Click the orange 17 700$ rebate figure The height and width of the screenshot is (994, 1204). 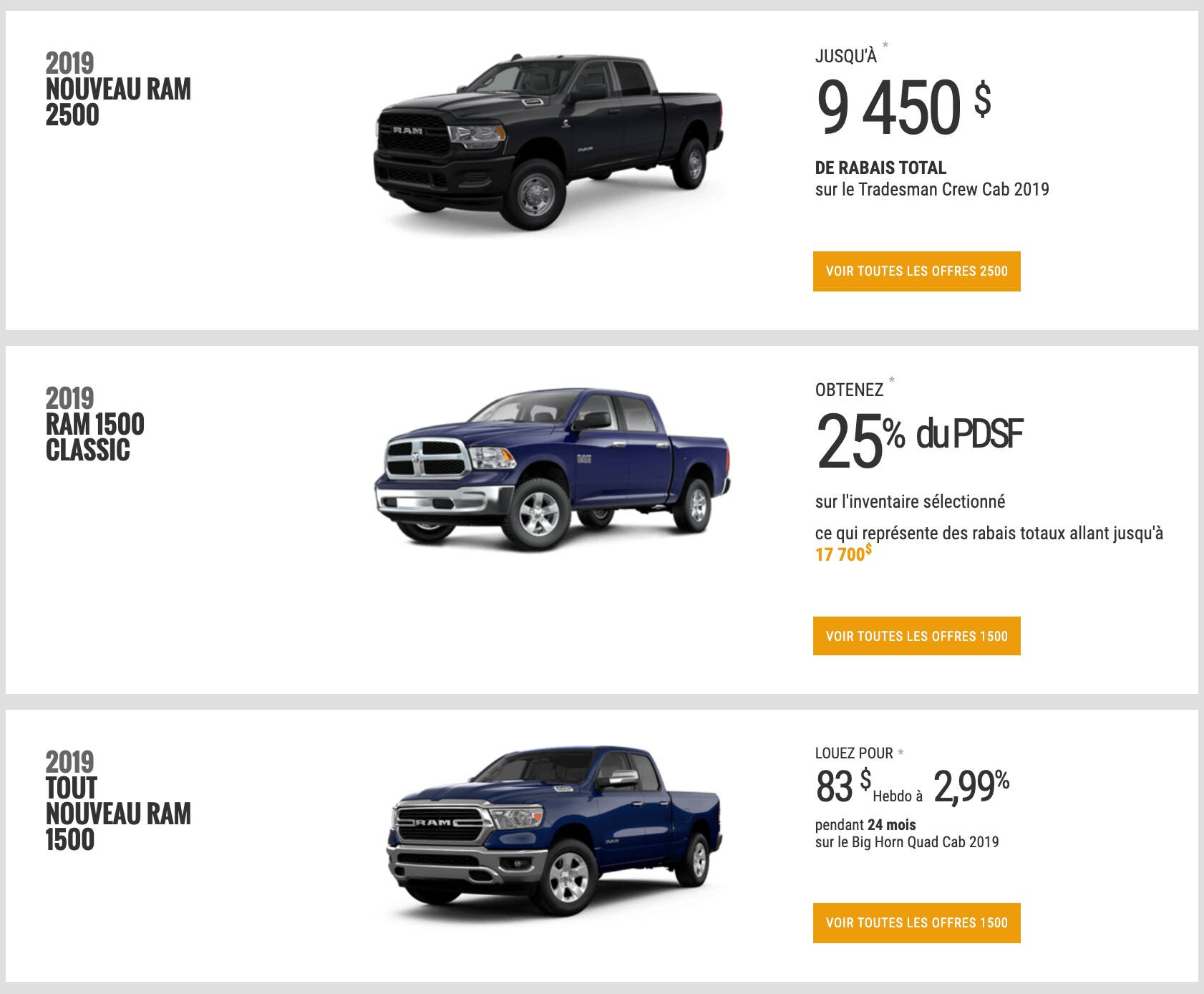point(843,554)
